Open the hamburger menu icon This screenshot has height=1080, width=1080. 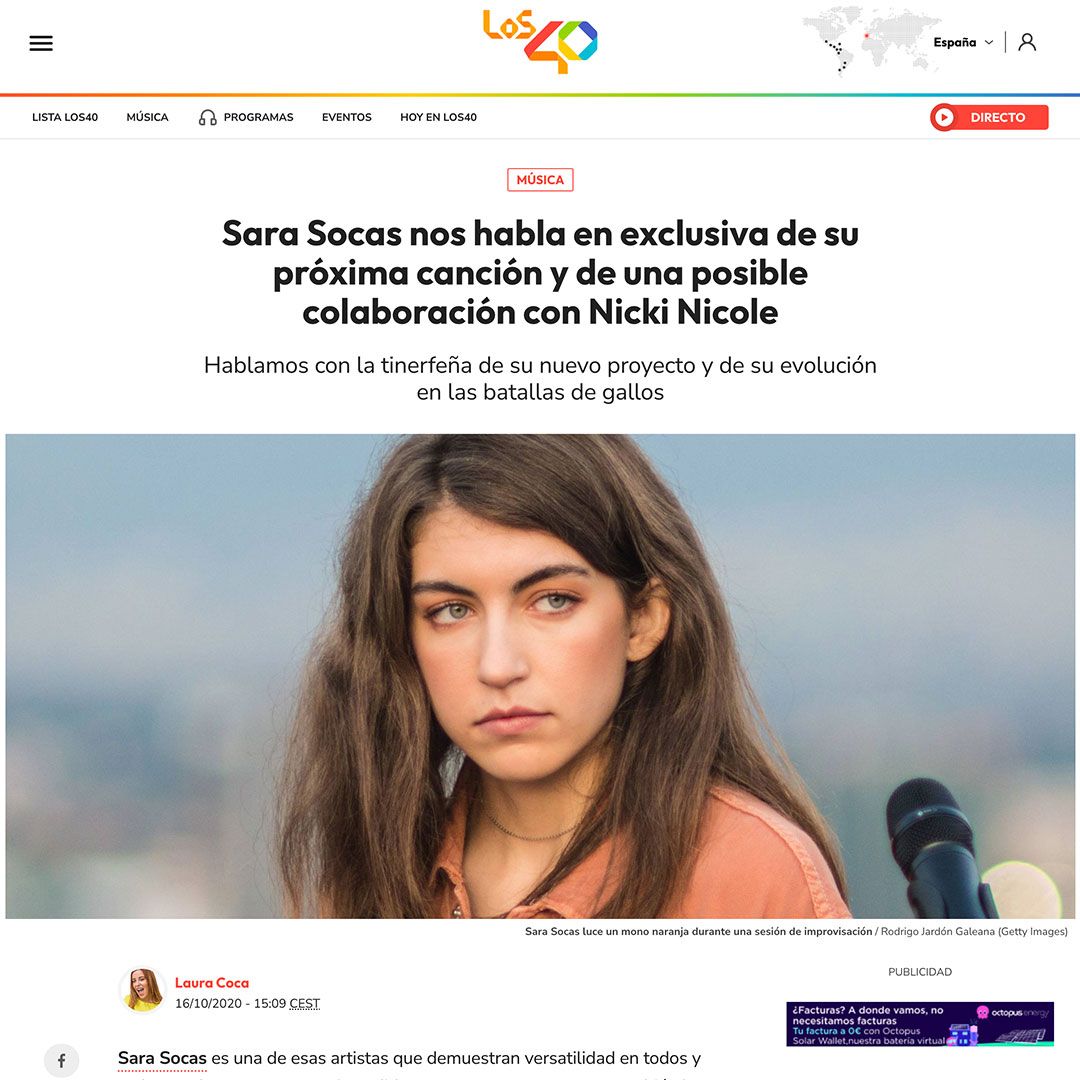(x=41, y=43)
